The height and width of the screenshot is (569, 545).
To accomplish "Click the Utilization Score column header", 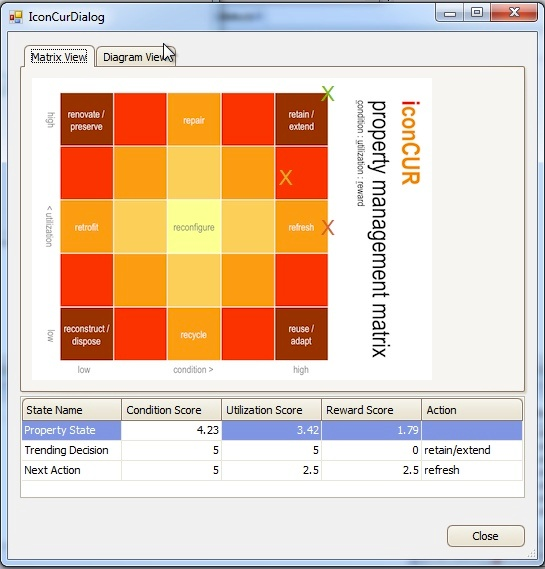I will tap(271, 410).
